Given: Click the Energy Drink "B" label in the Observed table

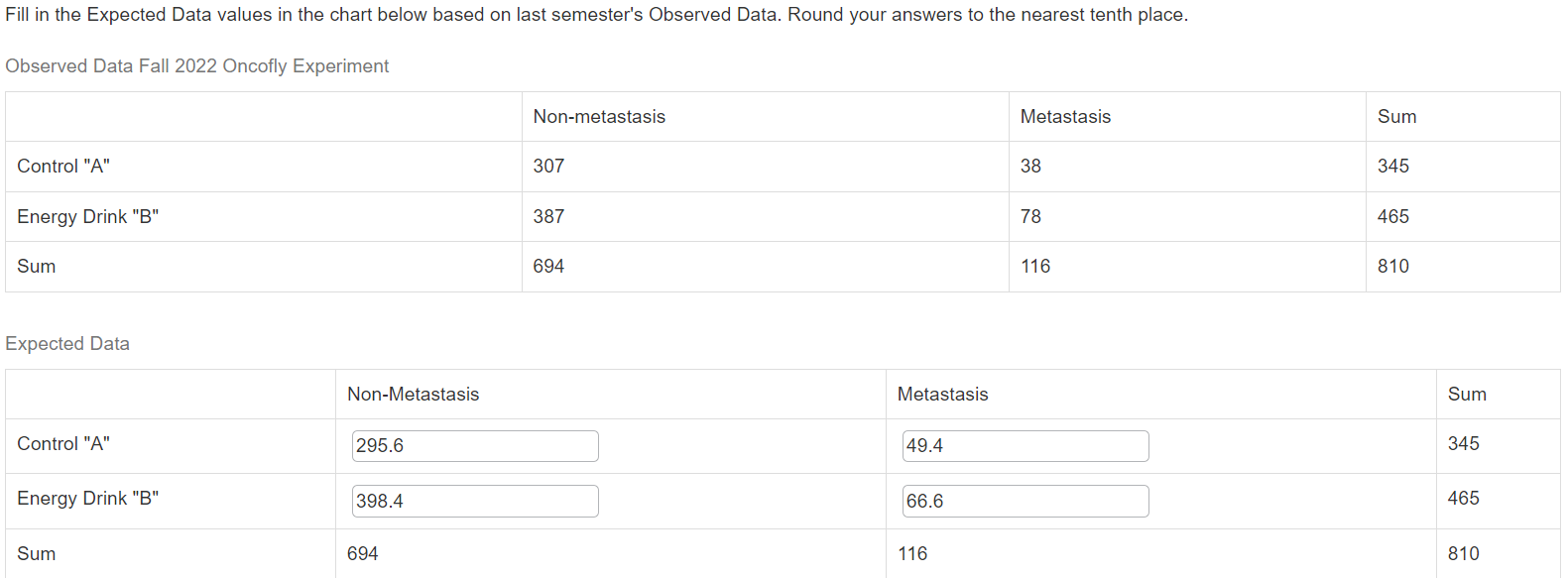Looking at the screenshot, I should (x=87, y=217).
